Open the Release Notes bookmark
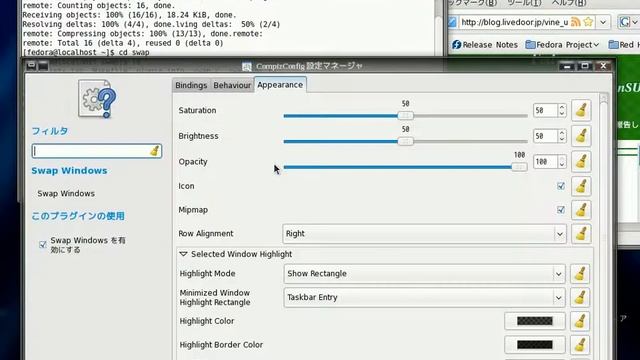Screen dimensions: 640x360 pos(485,44)
